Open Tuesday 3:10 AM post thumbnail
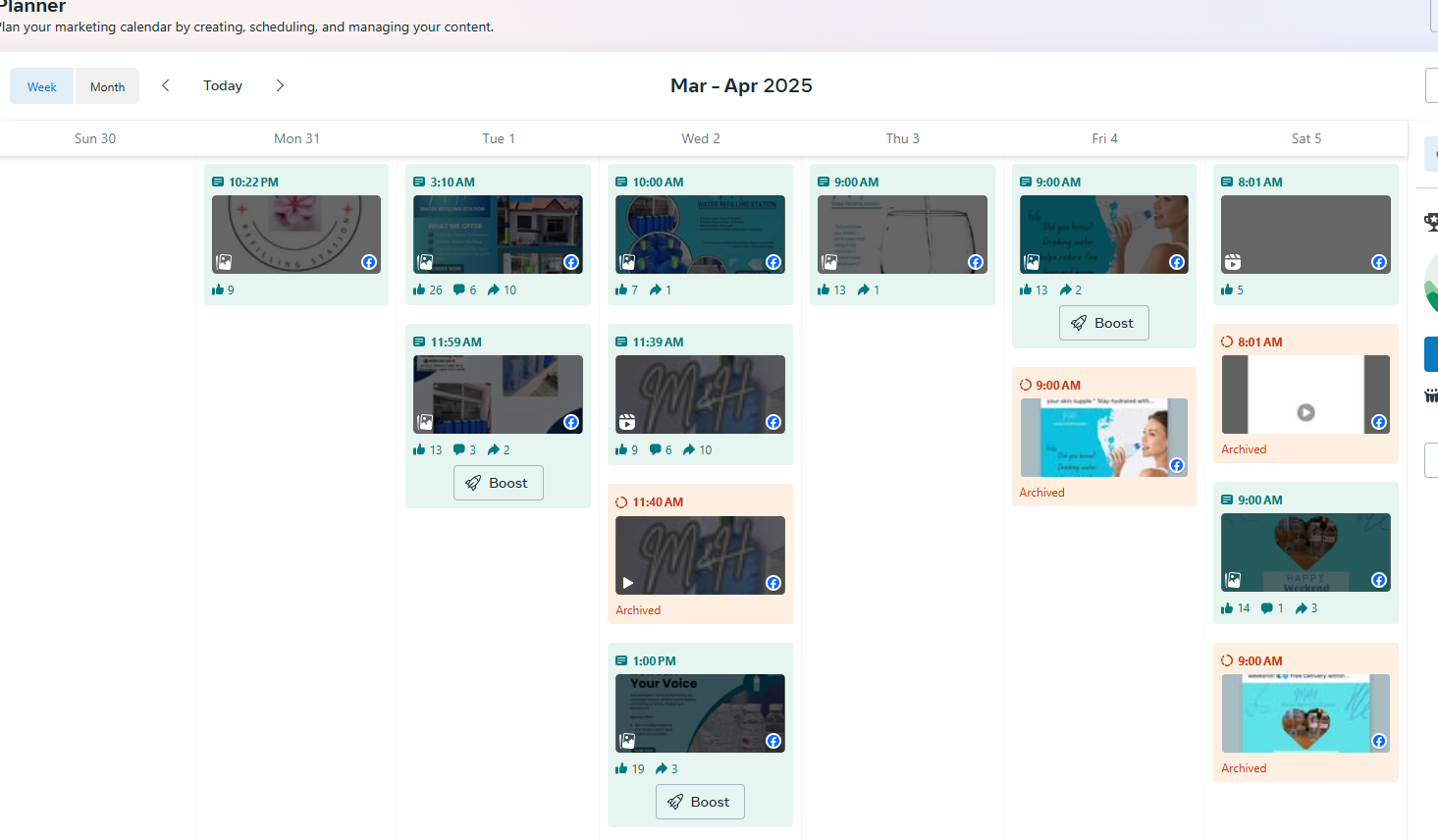Viewport: 1438px width, 840px height. pyautogui.click(x=498, y=235)
